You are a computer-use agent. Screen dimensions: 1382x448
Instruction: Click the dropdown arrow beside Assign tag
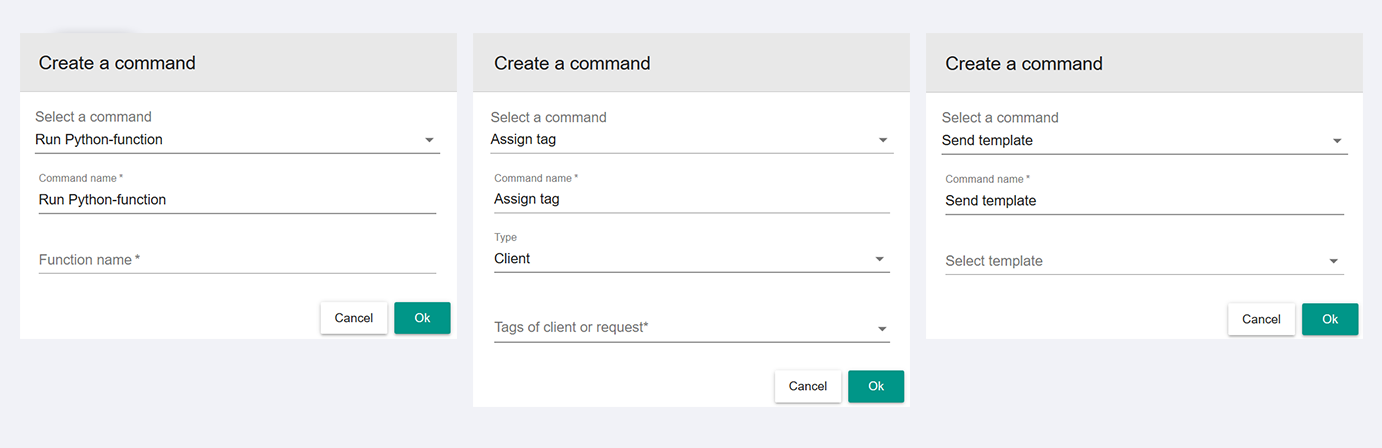click(x=883, y=140)
